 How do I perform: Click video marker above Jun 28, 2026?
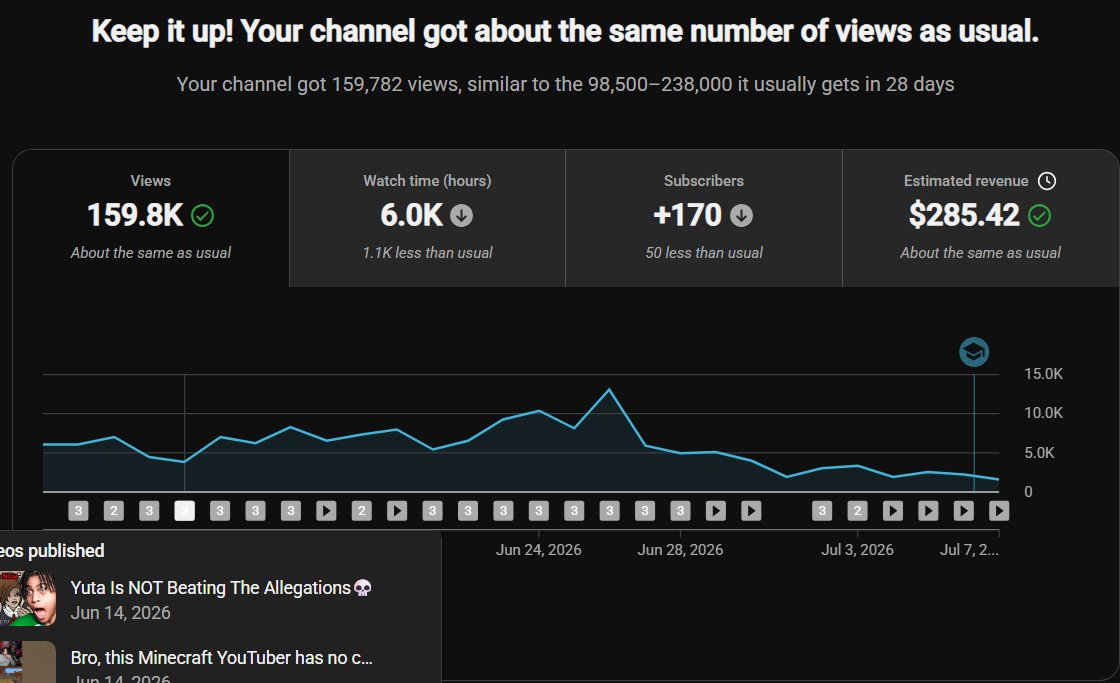coord(680,511)
